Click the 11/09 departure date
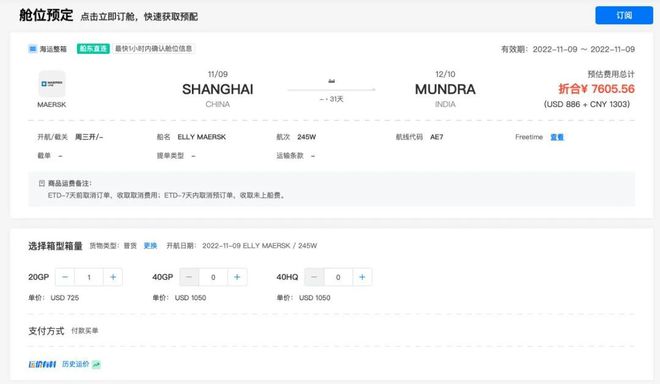660x384 pixels. [218, 74]
